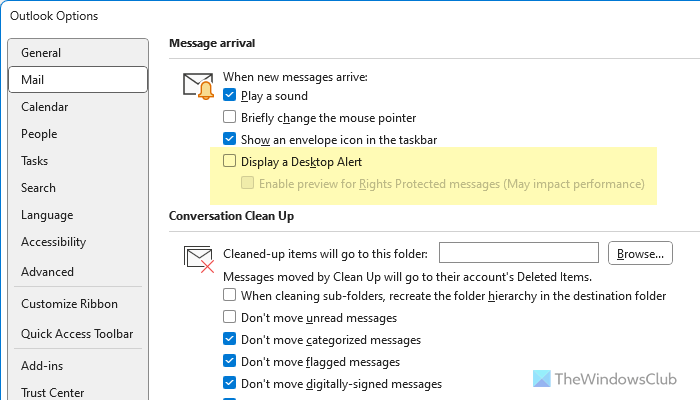Image resolution: width=700 pixels, height=400 pixels.
Task: Select the Trust Center category
Action: [x=53, y=393]
